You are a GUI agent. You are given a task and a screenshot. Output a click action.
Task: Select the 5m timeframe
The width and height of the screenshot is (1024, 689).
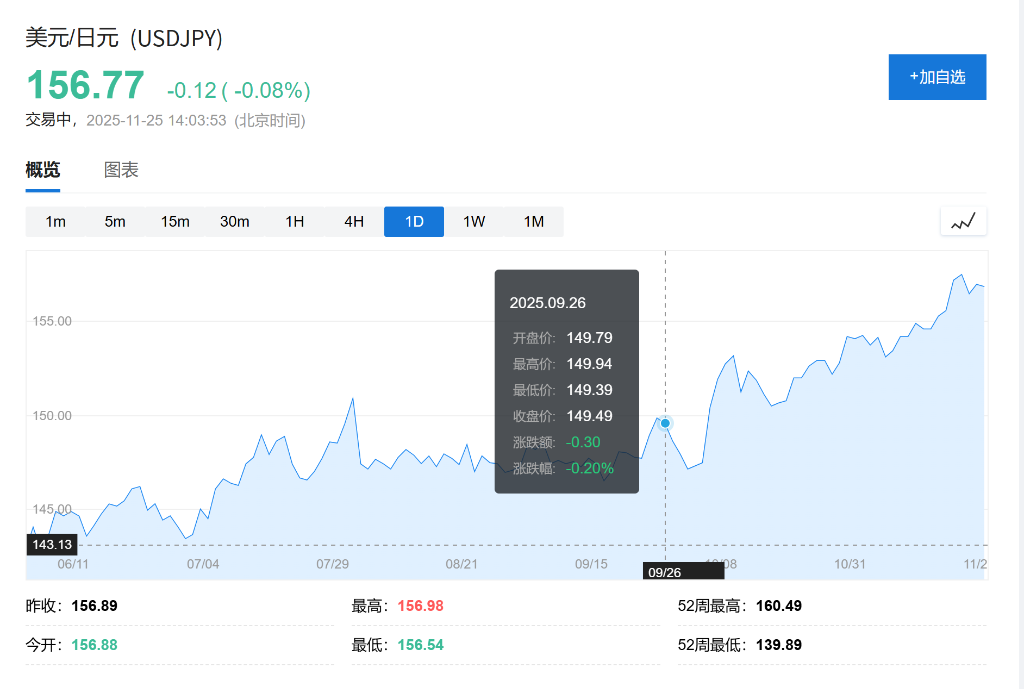point(115,222)
